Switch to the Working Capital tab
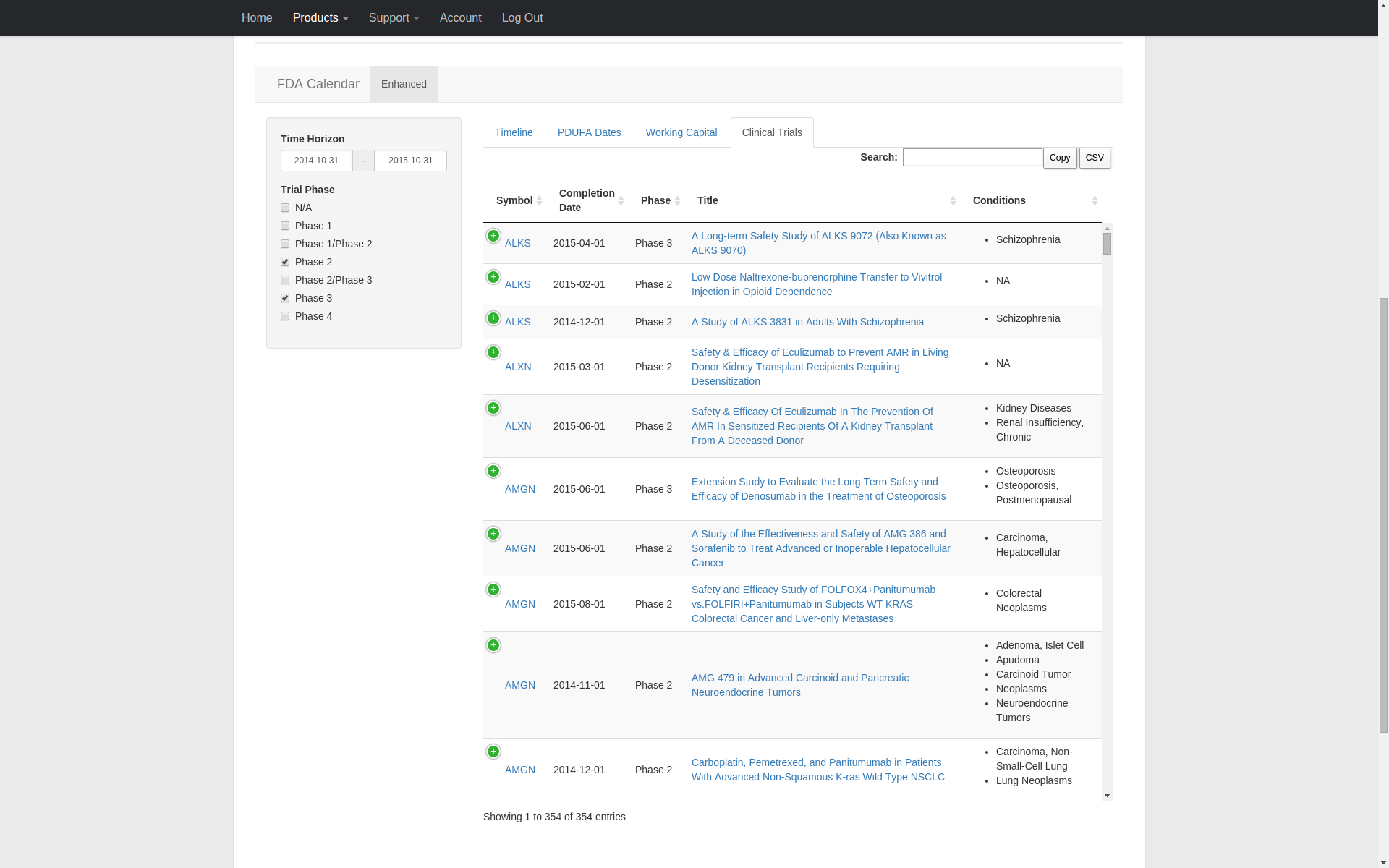 tap(681, 132)
